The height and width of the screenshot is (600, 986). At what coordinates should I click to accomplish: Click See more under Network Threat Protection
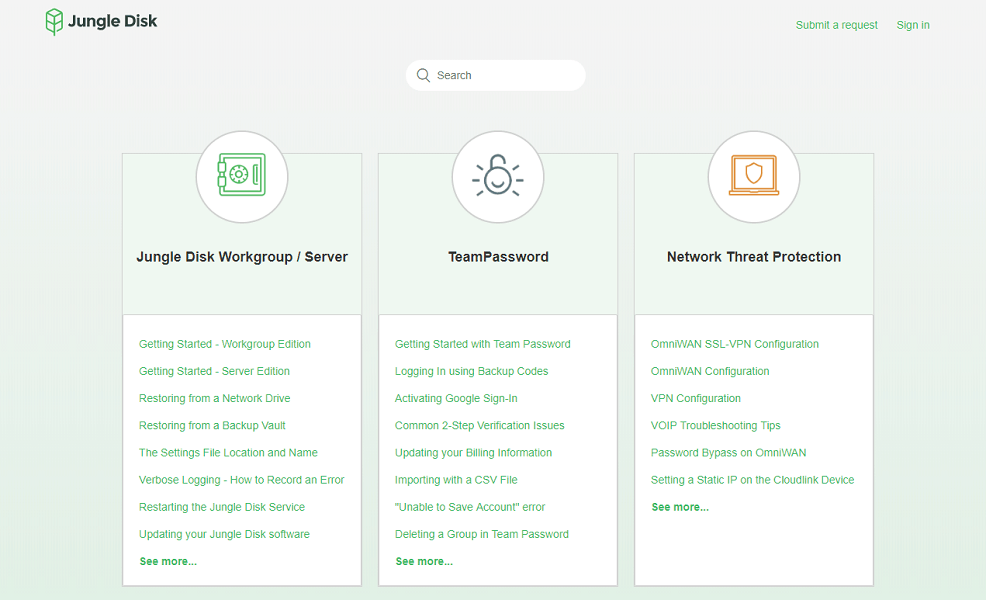[680, 507]
